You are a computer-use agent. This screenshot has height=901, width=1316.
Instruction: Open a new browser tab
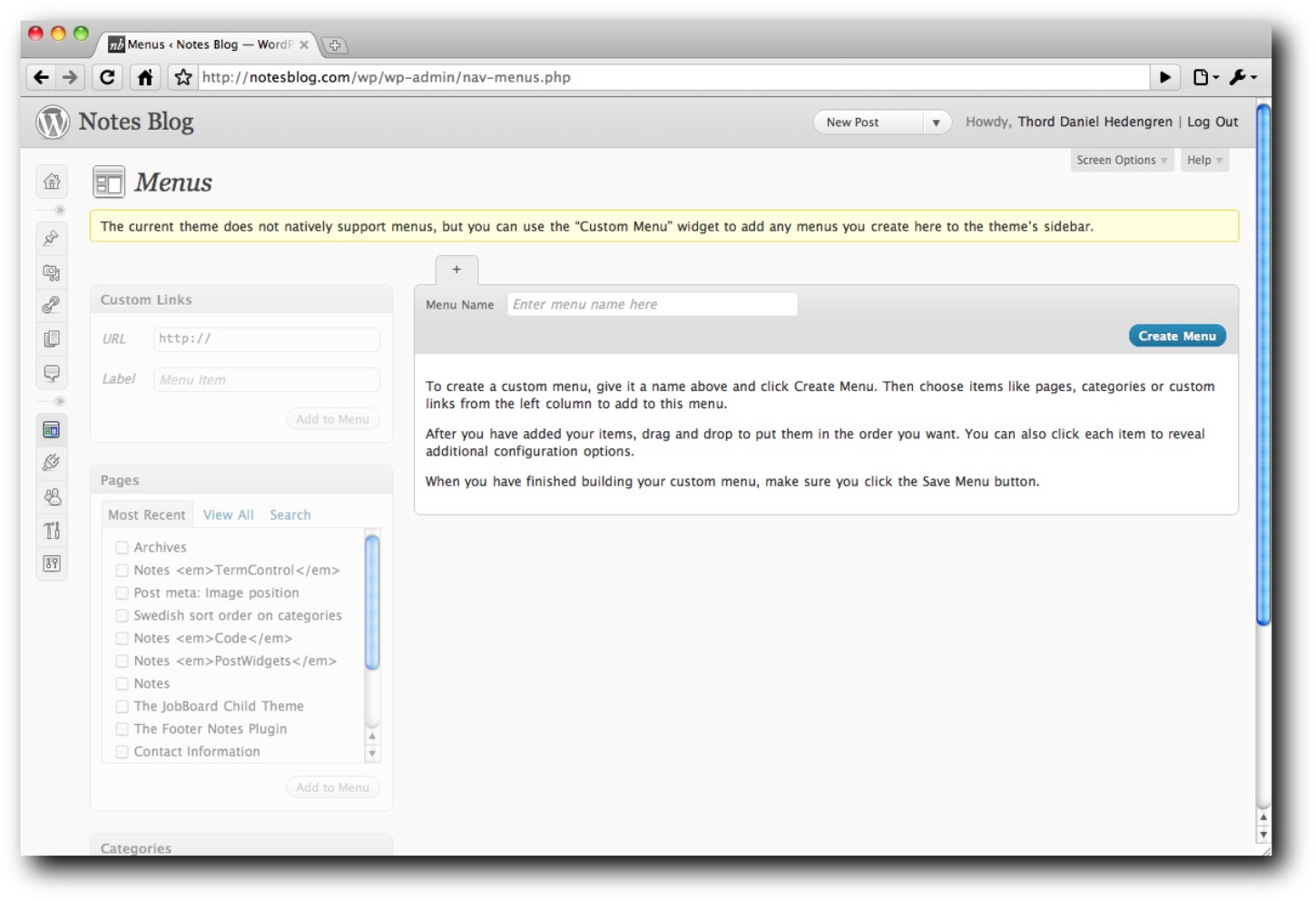pyautogui.click(x=334, y=44)
